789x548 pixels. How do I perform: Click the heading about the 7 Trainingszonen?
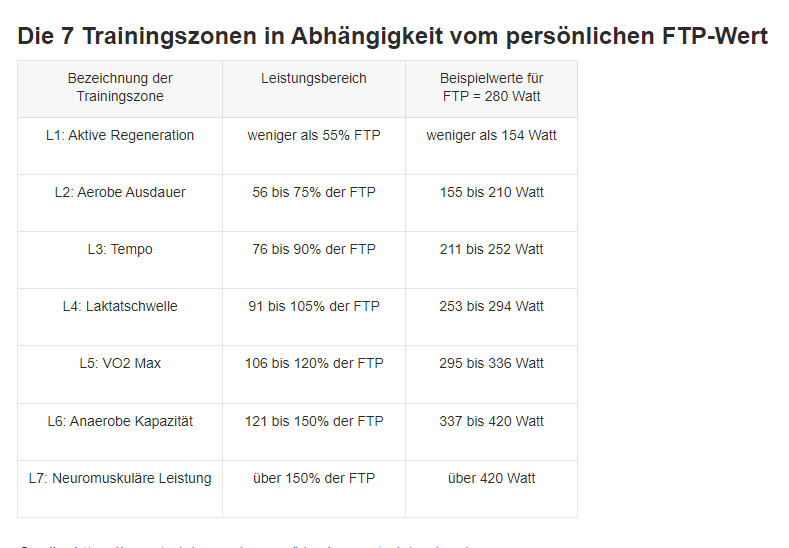pos(392,37)
